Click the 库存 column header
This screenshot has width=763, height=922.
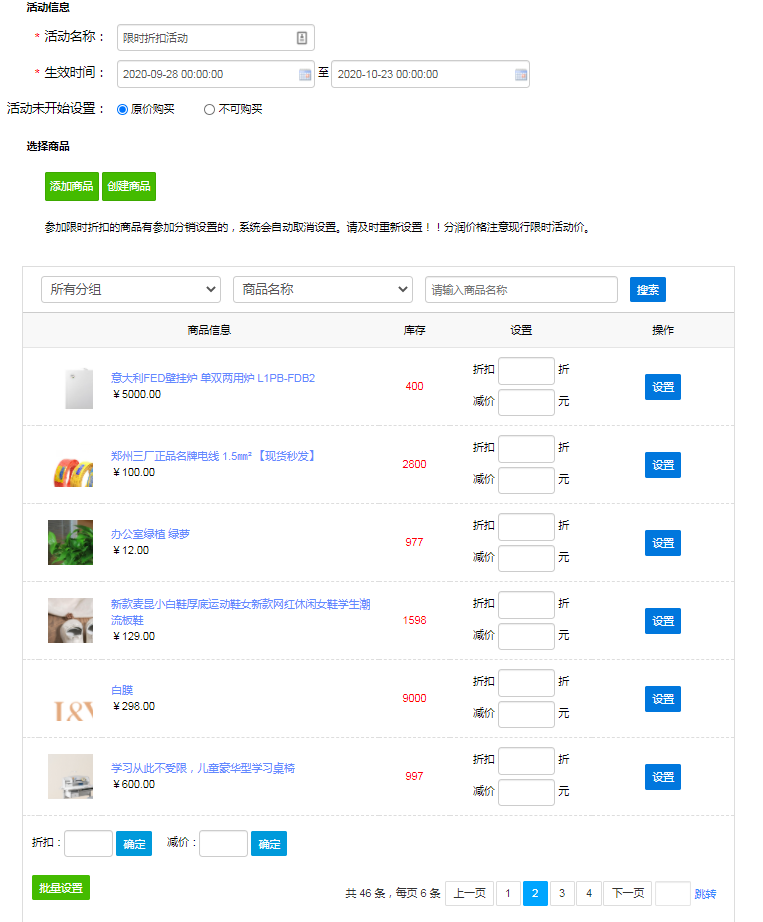(414, 330)
